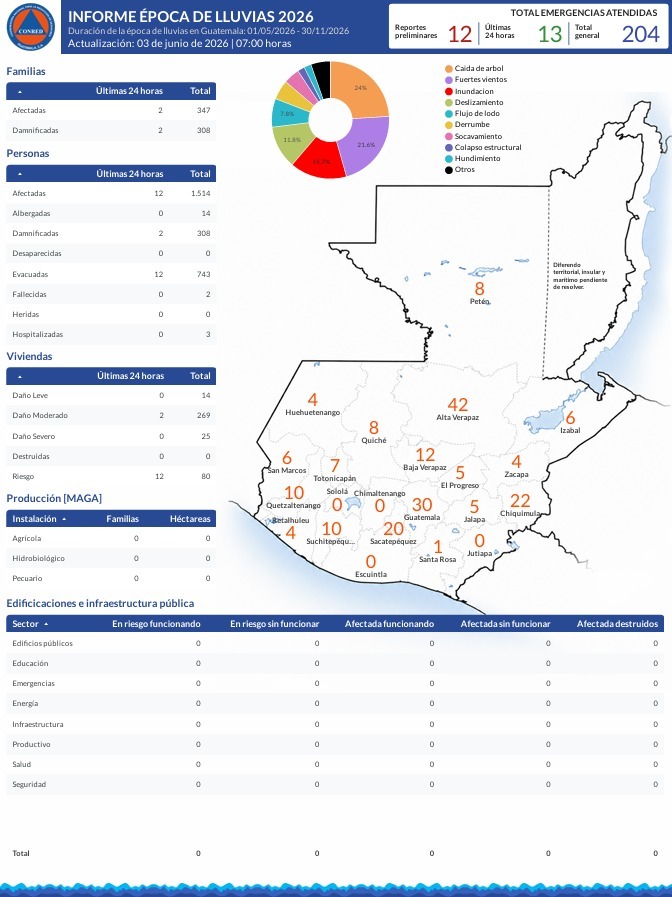The height and width of the screenshot is (897, 672).
Task: Click the Hospitalizadas row label
Action: click(38, 335)
